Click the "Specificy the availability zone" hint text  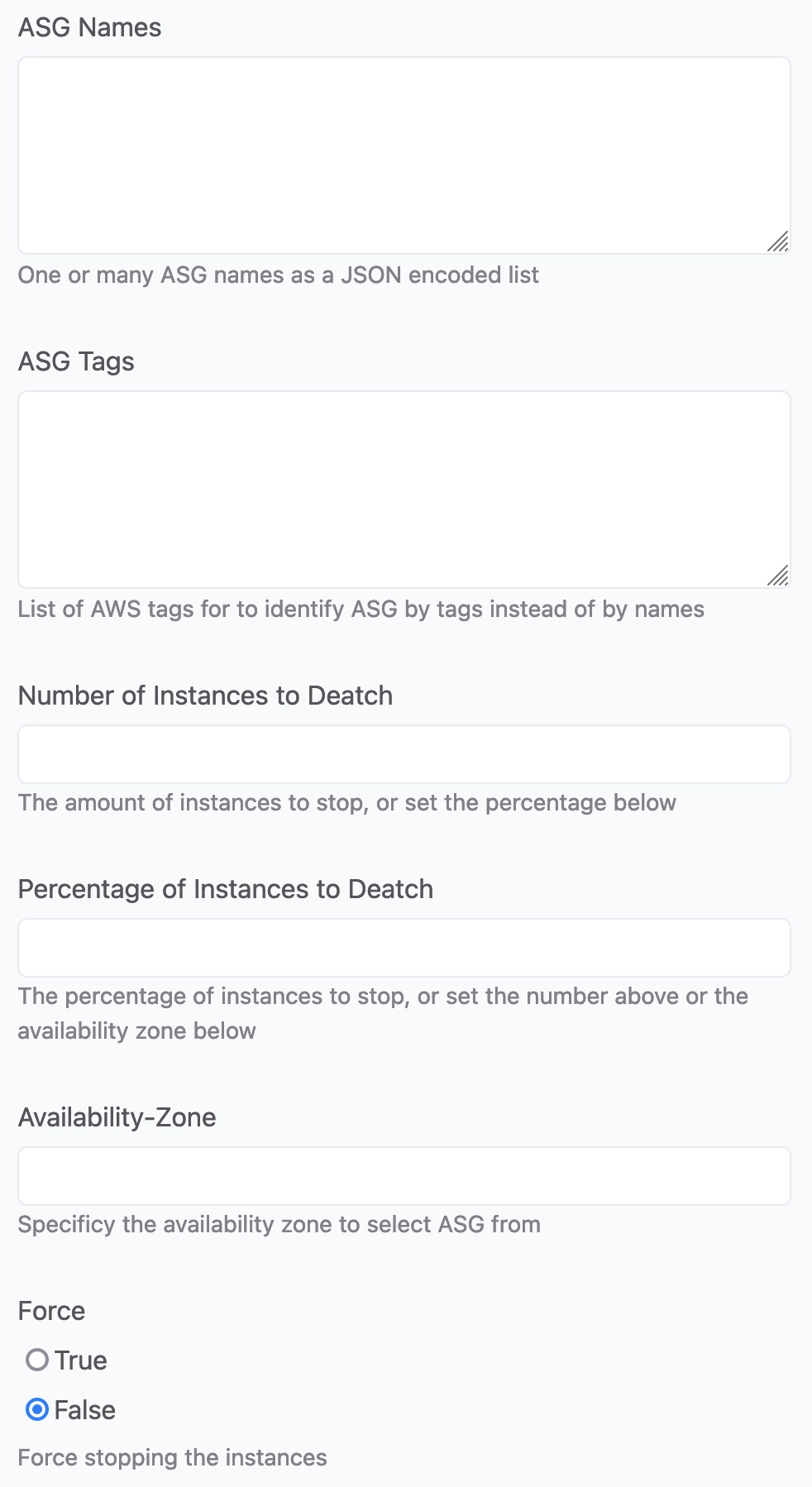click(x=279, y=1224)
